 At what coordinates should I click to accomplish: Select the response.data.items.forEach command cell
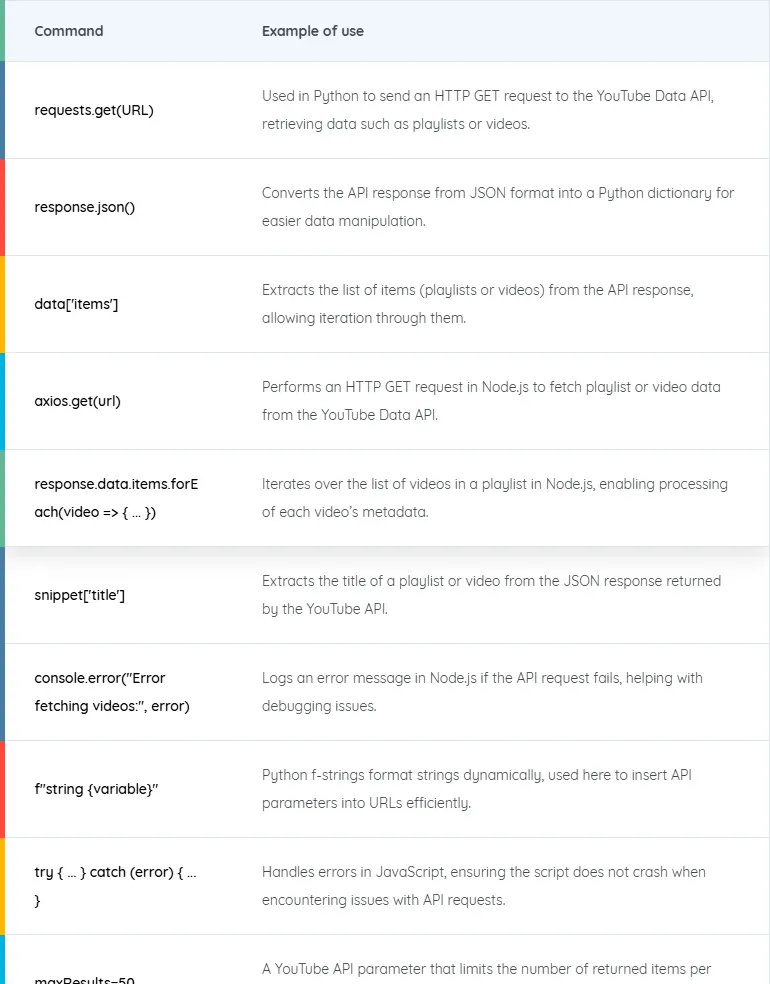tap(128, 498)
